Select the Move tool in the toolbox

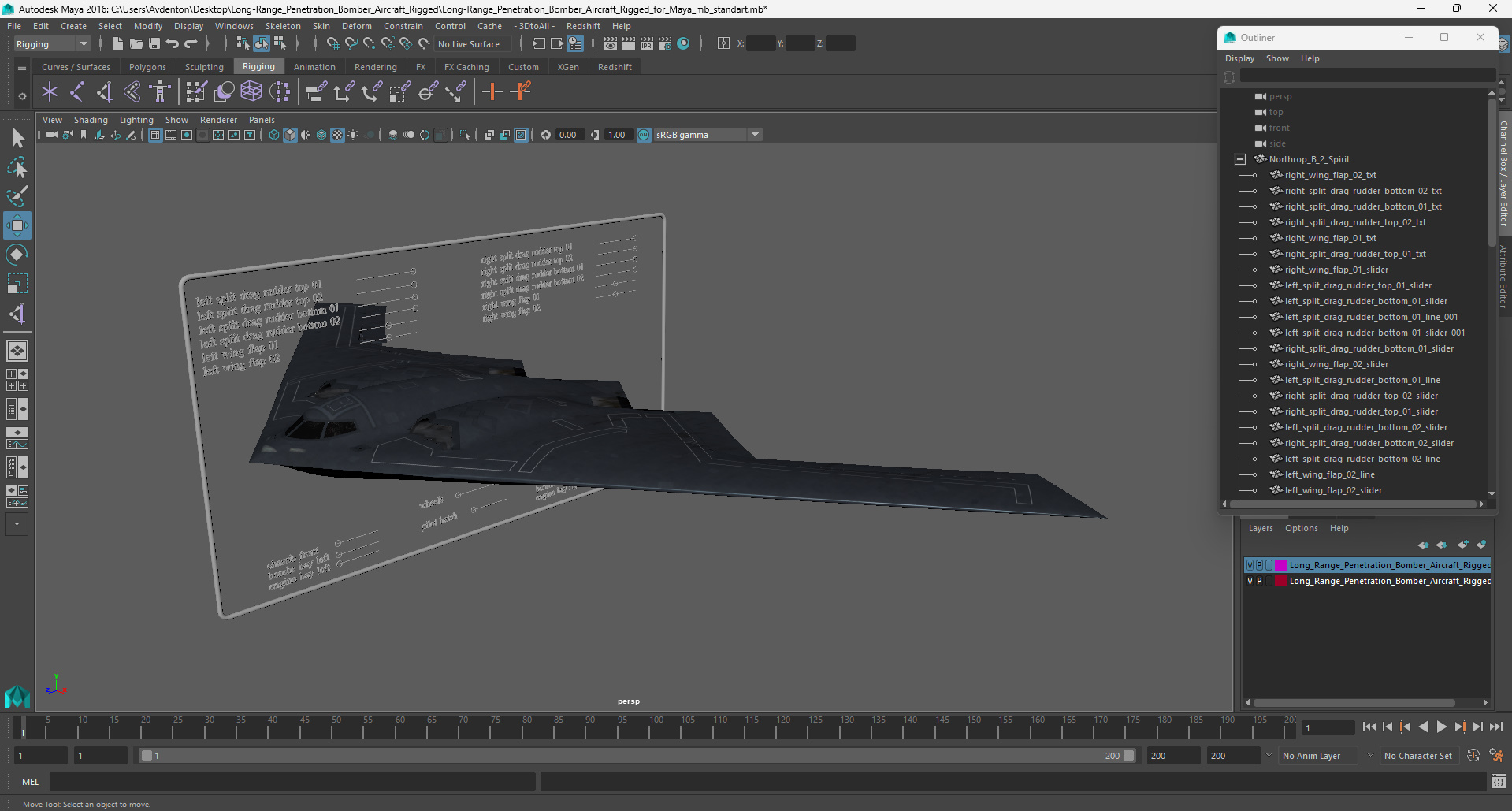coord(17,225)
